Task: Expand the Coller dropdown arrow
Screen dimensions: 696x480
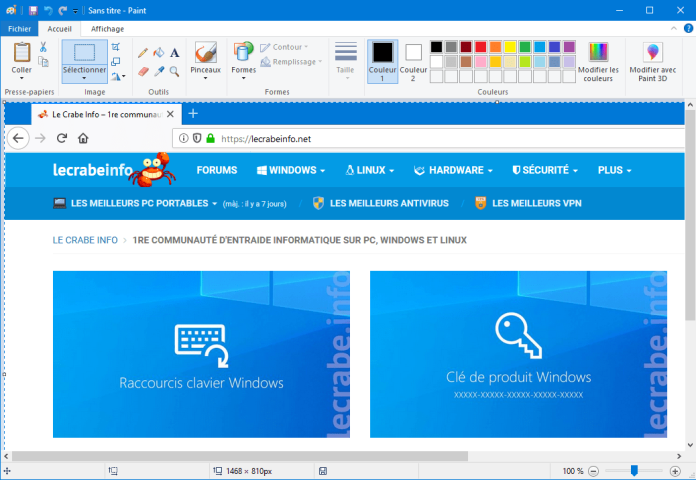Action: (21, 79)
